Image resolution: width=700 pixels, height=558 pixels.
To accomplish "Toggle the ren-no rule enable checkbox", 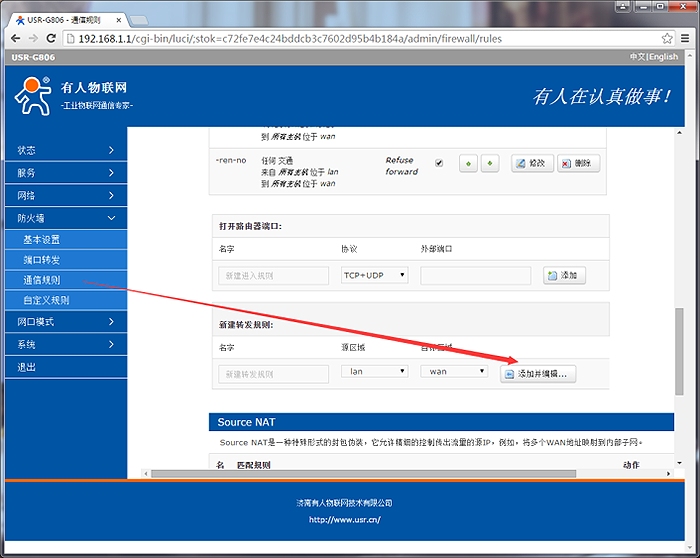I will coord(439,163).
